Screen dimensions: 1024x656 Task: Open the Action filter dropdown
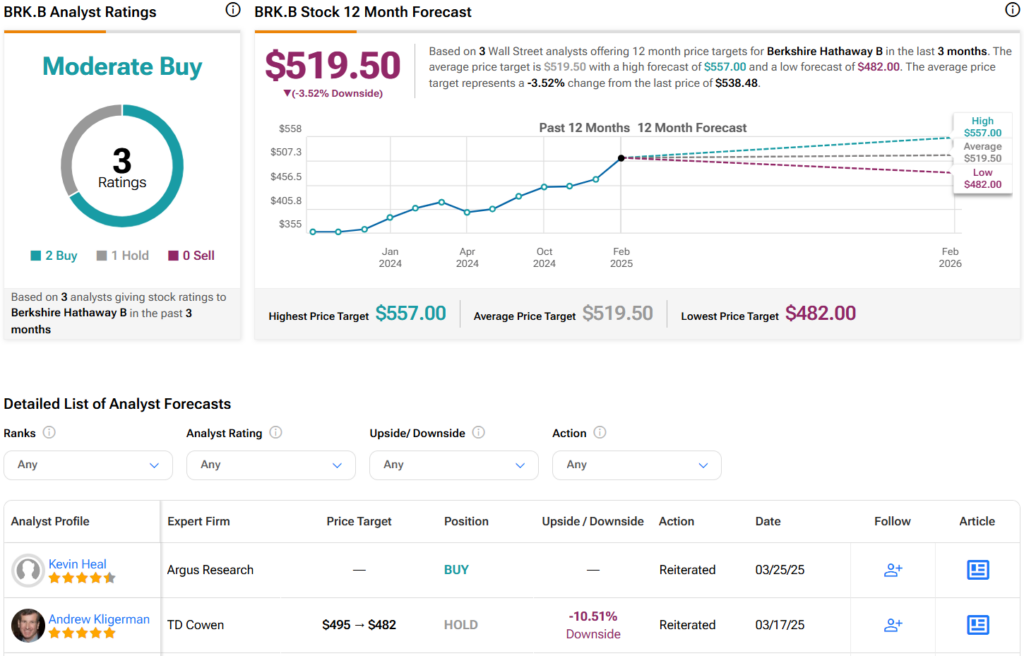pyautogui.click(x=637, y=465)
